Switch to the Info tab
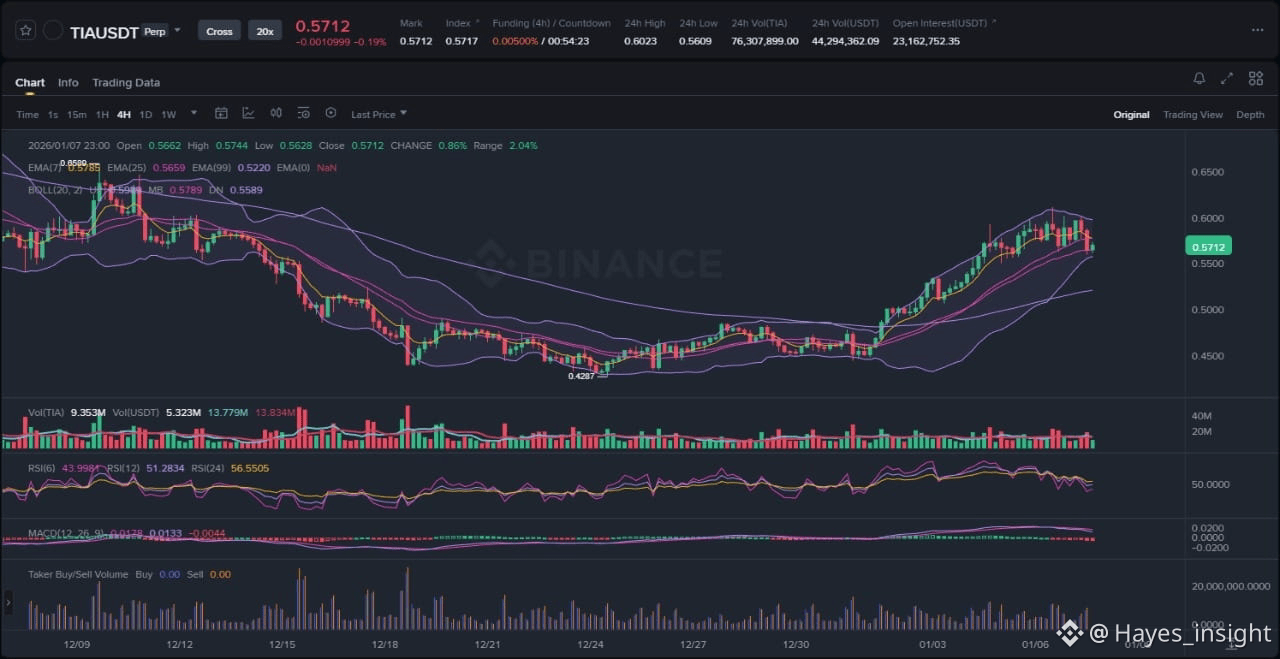Screen dimensions: 1280x659 click(68, 83)
